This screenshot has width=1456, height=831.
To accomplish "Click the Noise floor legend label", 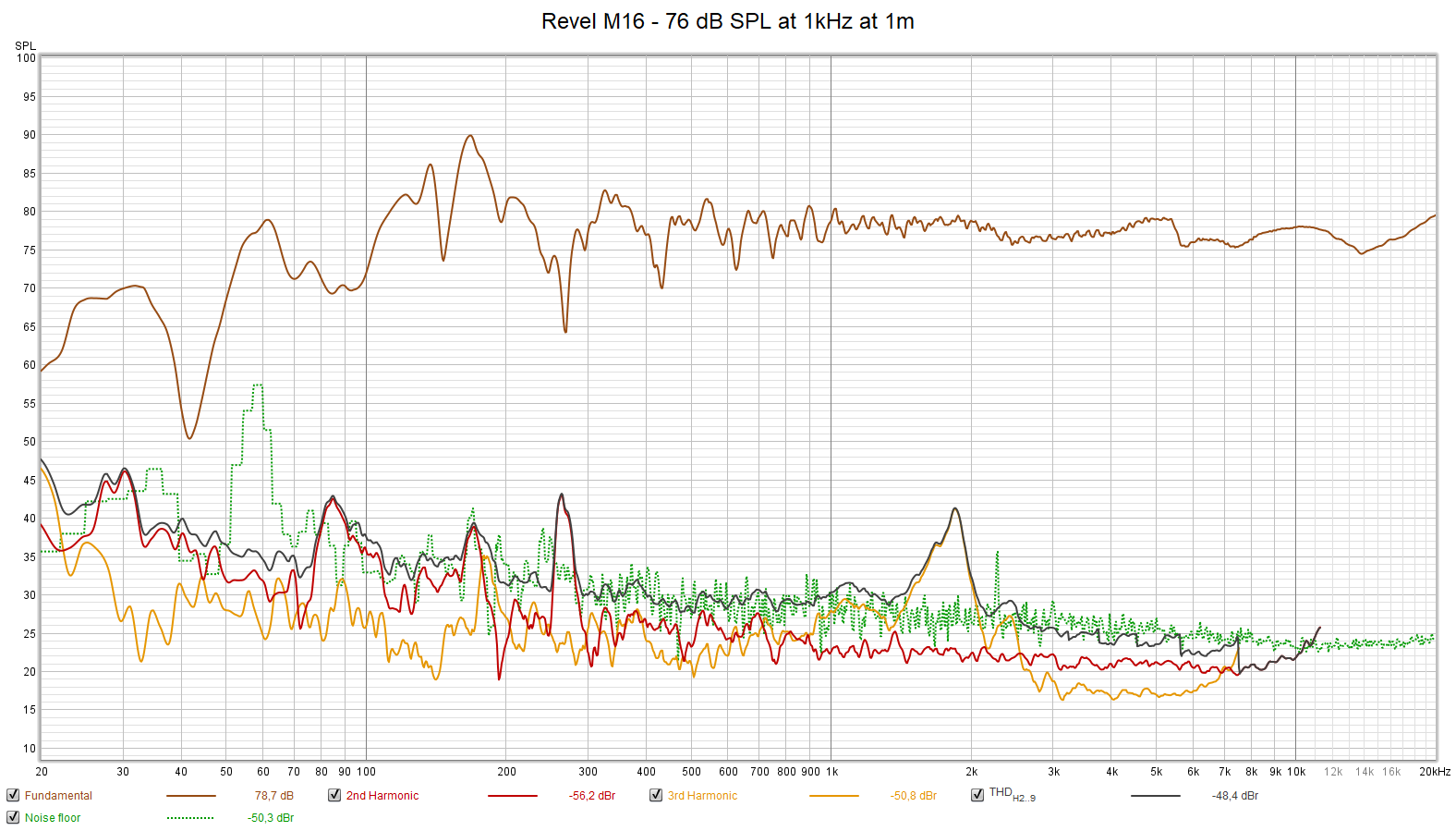I will pos(53,818).
